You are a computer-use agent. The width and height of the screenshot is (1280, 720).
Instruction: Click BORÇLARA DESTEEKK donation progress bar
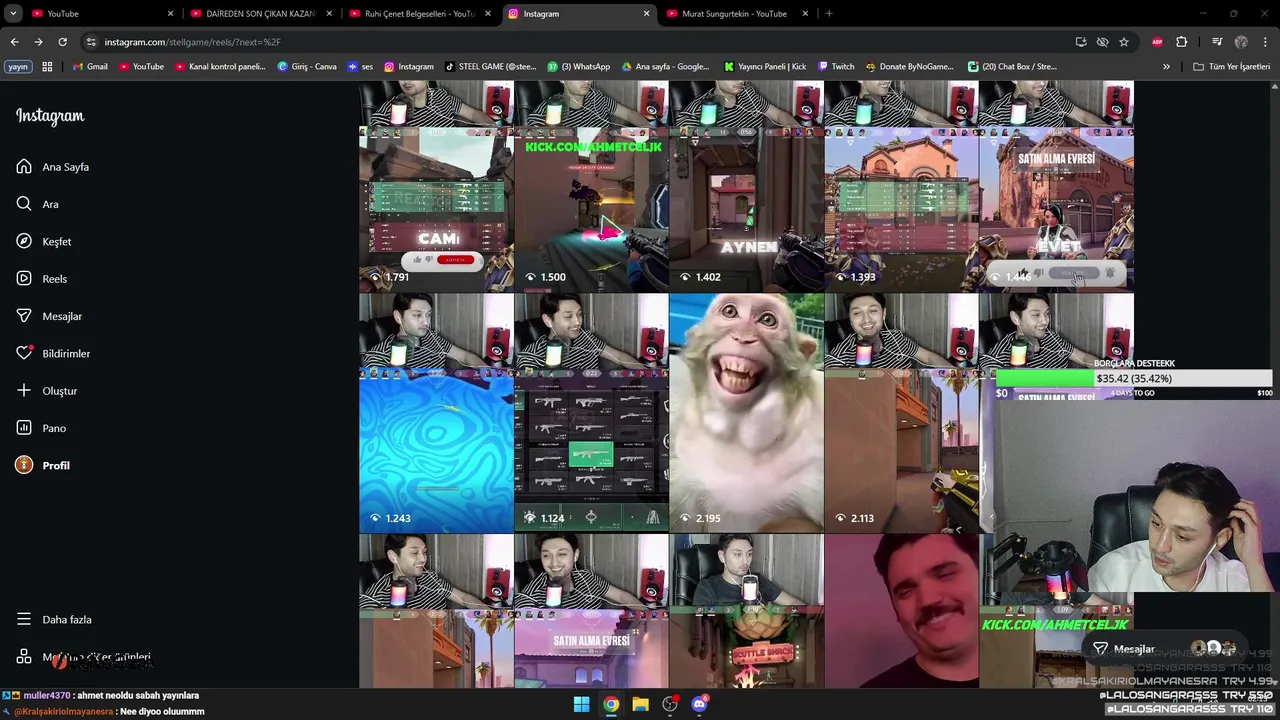[1133, 378]
